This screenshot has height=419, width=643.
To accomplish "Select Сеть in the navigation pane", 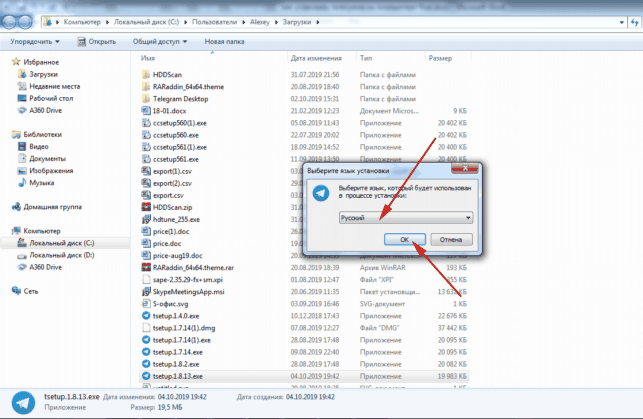I will tap(31, 291).
